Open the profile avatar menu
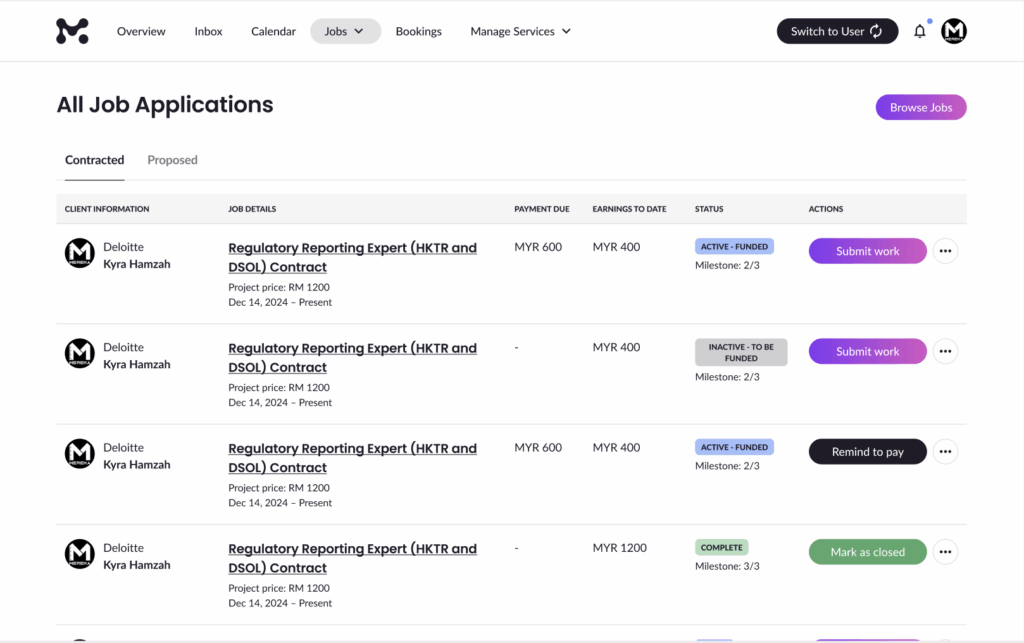The image size is (1024, 643). coord(954,31)
